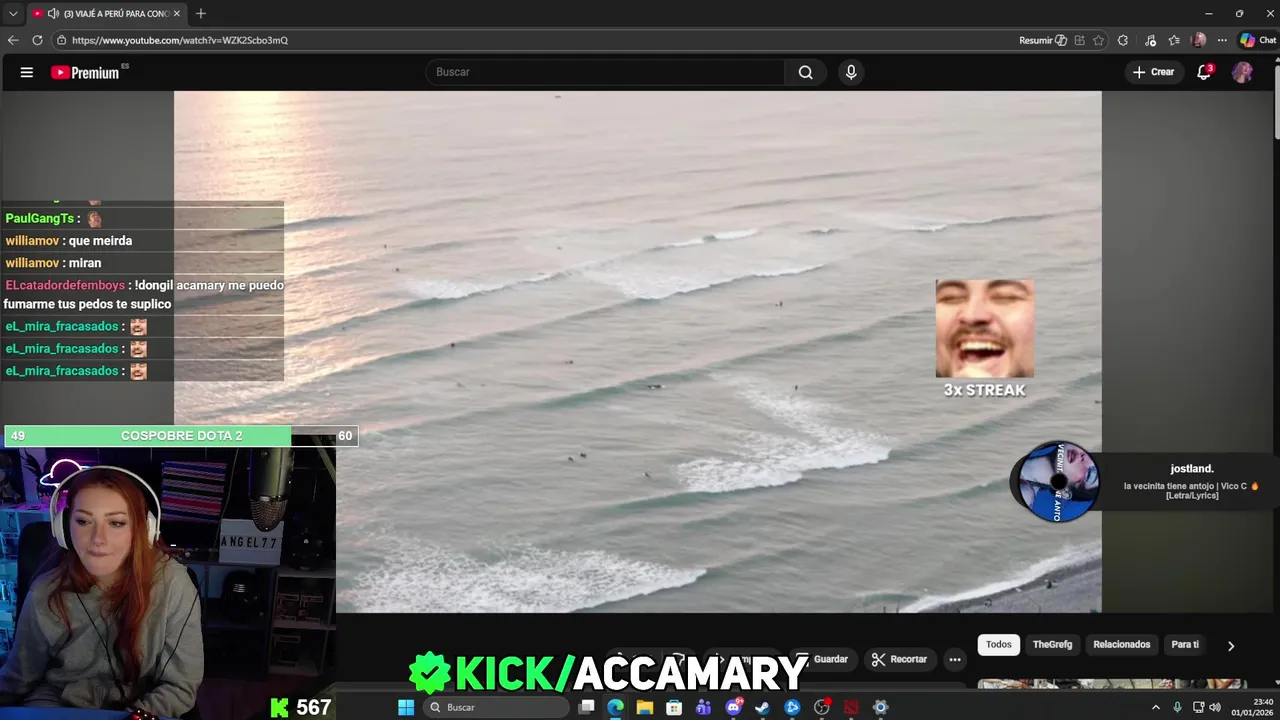Click the system tray microphone icon
The height and width of the screenshot is (720, 1280).
[1177, 707]
